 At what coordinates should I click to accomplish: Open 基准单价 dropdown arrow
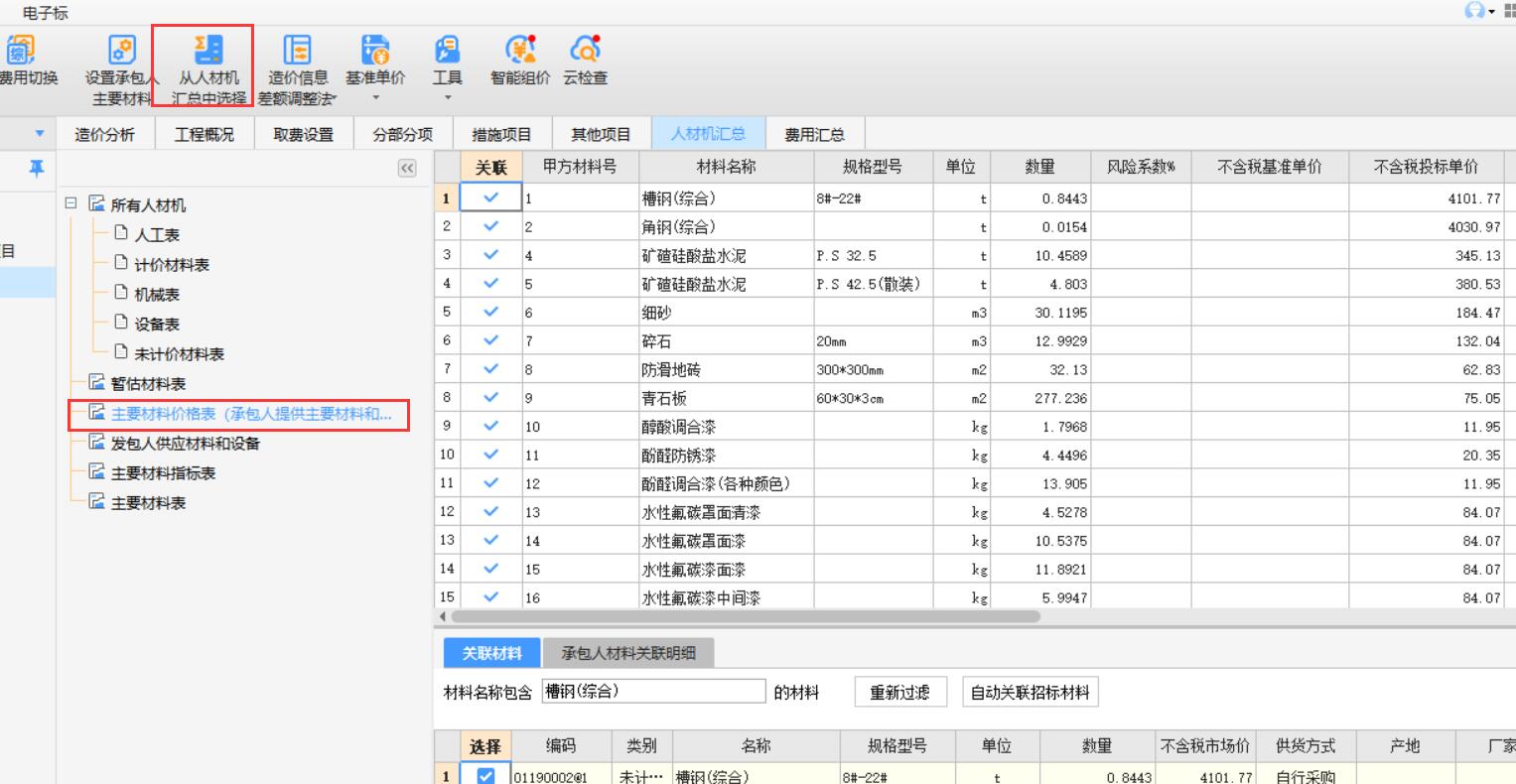tap(375, 97)
